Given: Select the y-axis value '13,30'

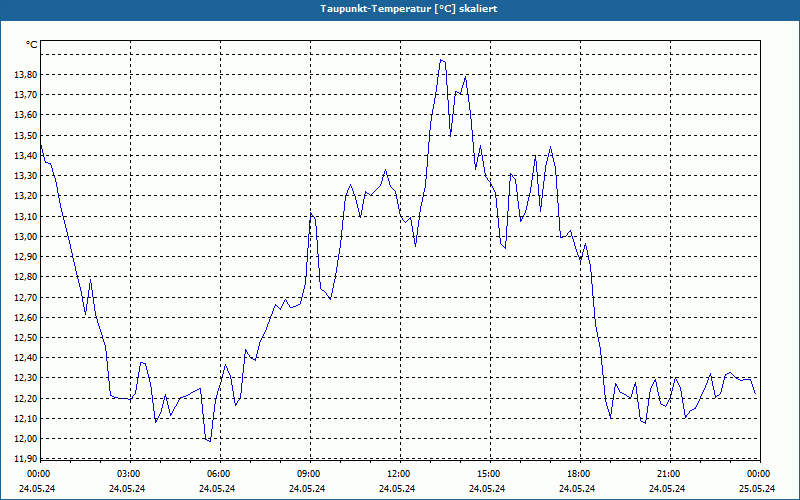Looking at the screenshot, I should (x=26, y=176).
